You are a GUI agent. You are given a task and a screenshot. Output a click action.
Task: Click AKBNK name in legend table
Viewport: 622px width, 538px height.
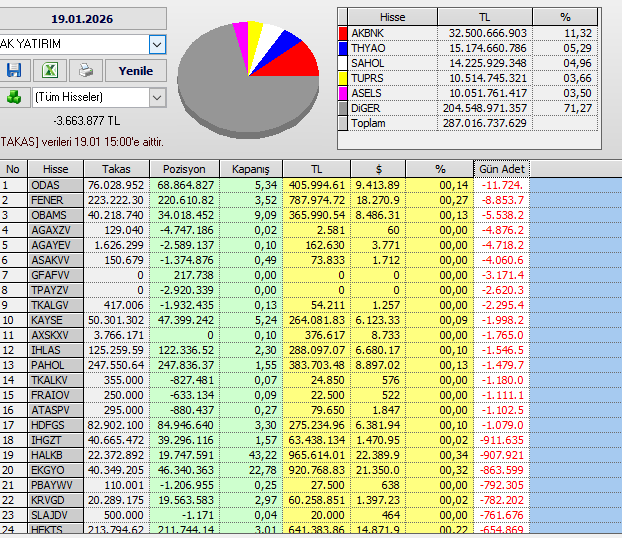(x=367, y=33)
